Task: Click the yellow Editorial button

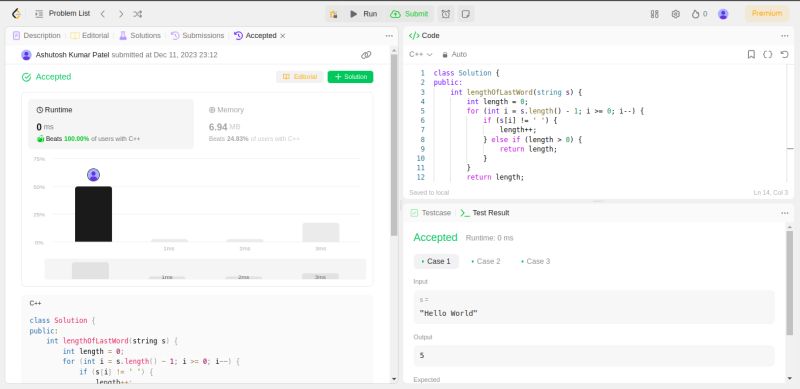Action: click(x=299, y=77)
